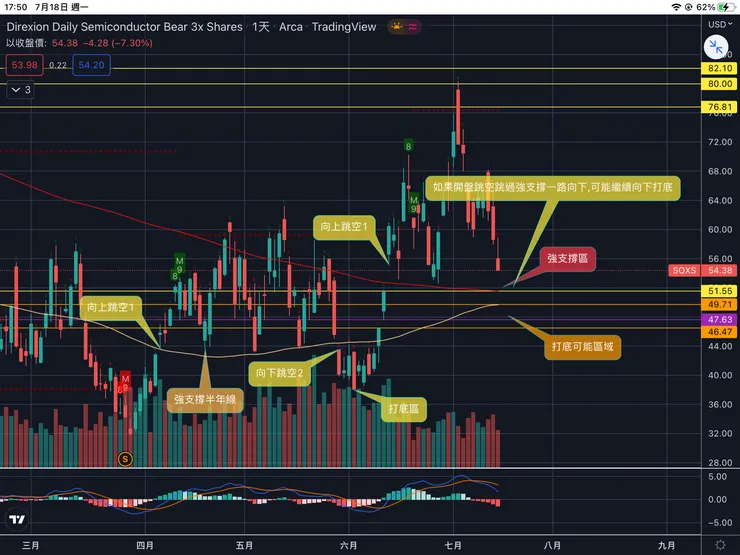The image size is (740, 555).
Task: Select the 1天 interval label
Action: (261, 27)
